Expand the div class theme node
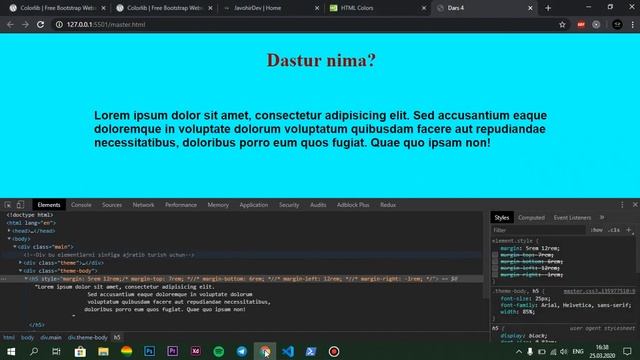The width and height of the screenshot is (640, 360). tap(20, 263)
